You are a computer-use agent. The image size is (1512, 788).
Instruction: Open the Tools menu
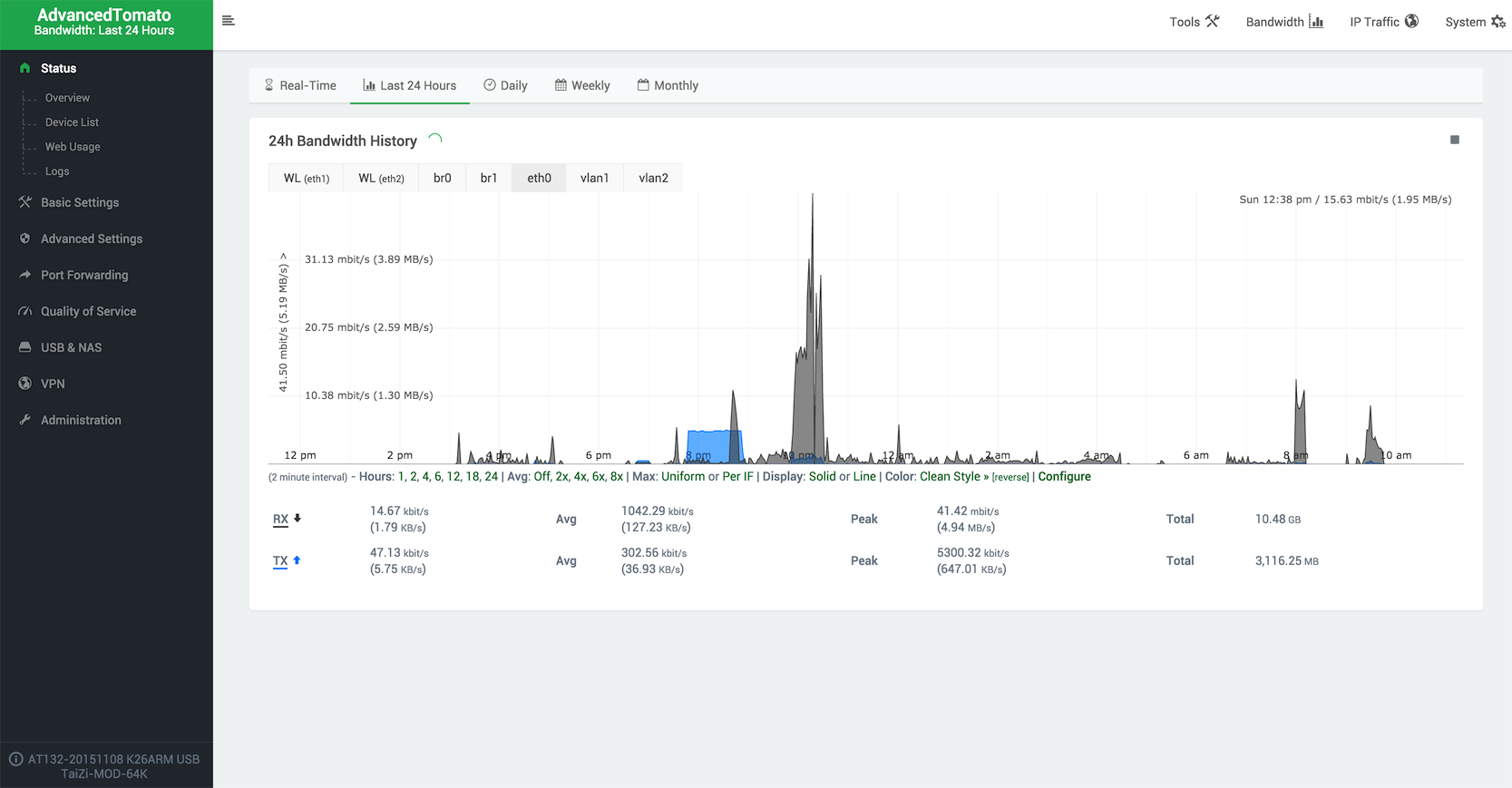1194,22
